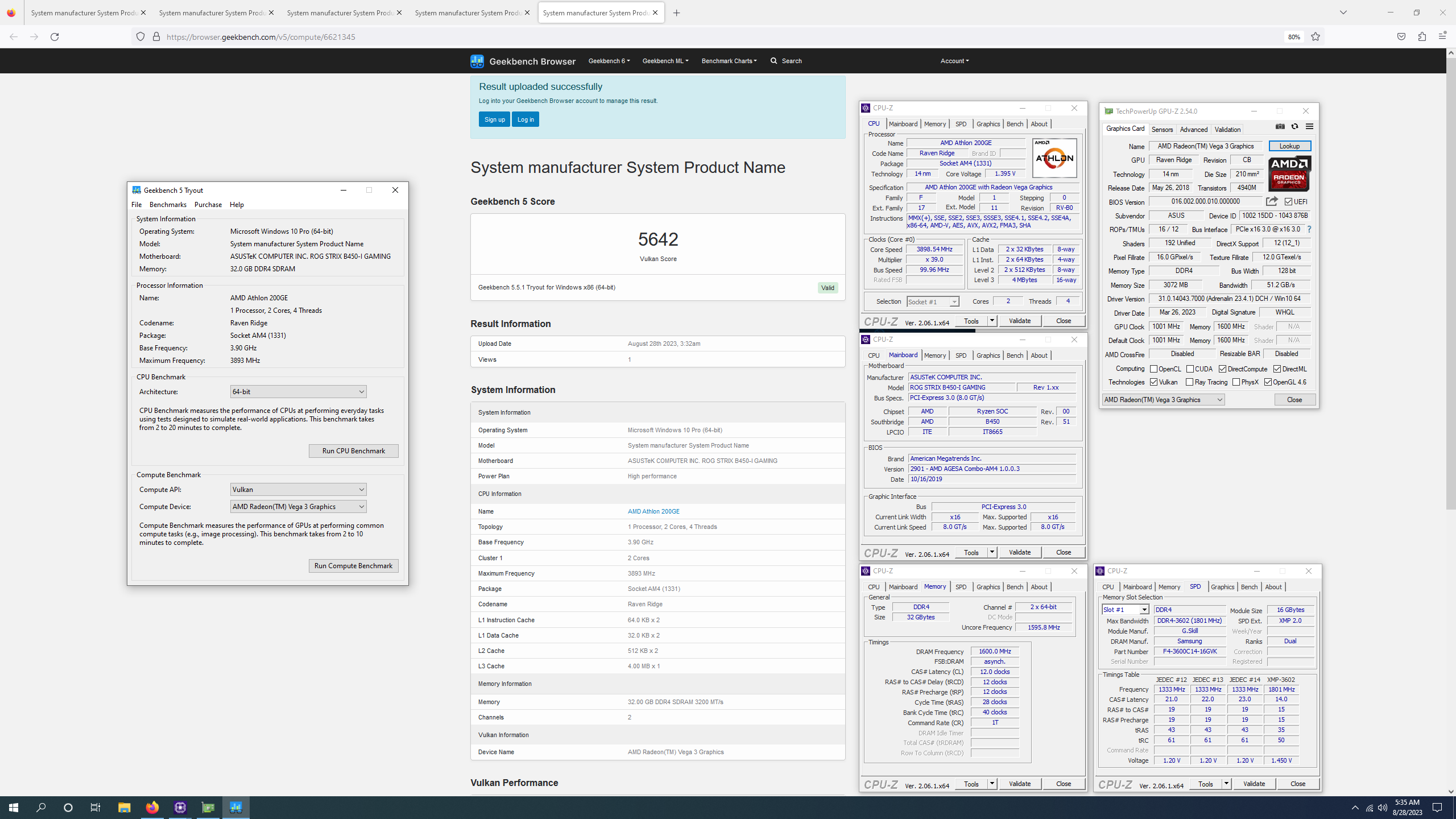Click the Geekbench taskbar icon

pos(236,808)
